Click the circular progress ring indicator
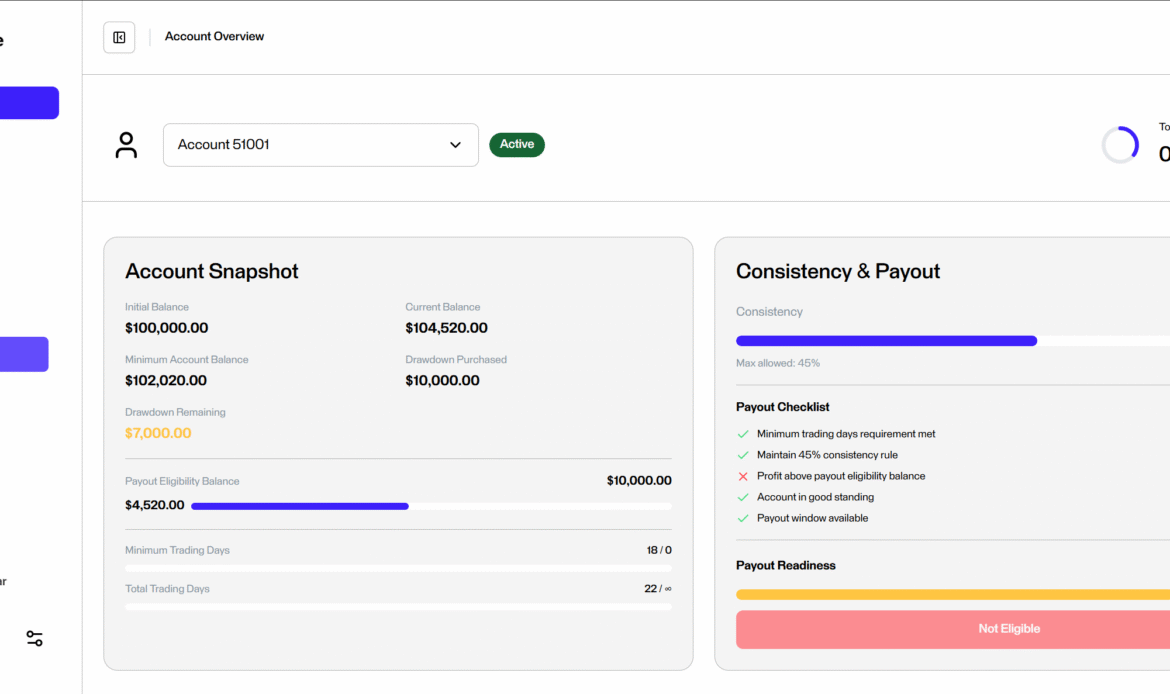The width and height of the screenshot is (1170, 694). pos(1120,145)
